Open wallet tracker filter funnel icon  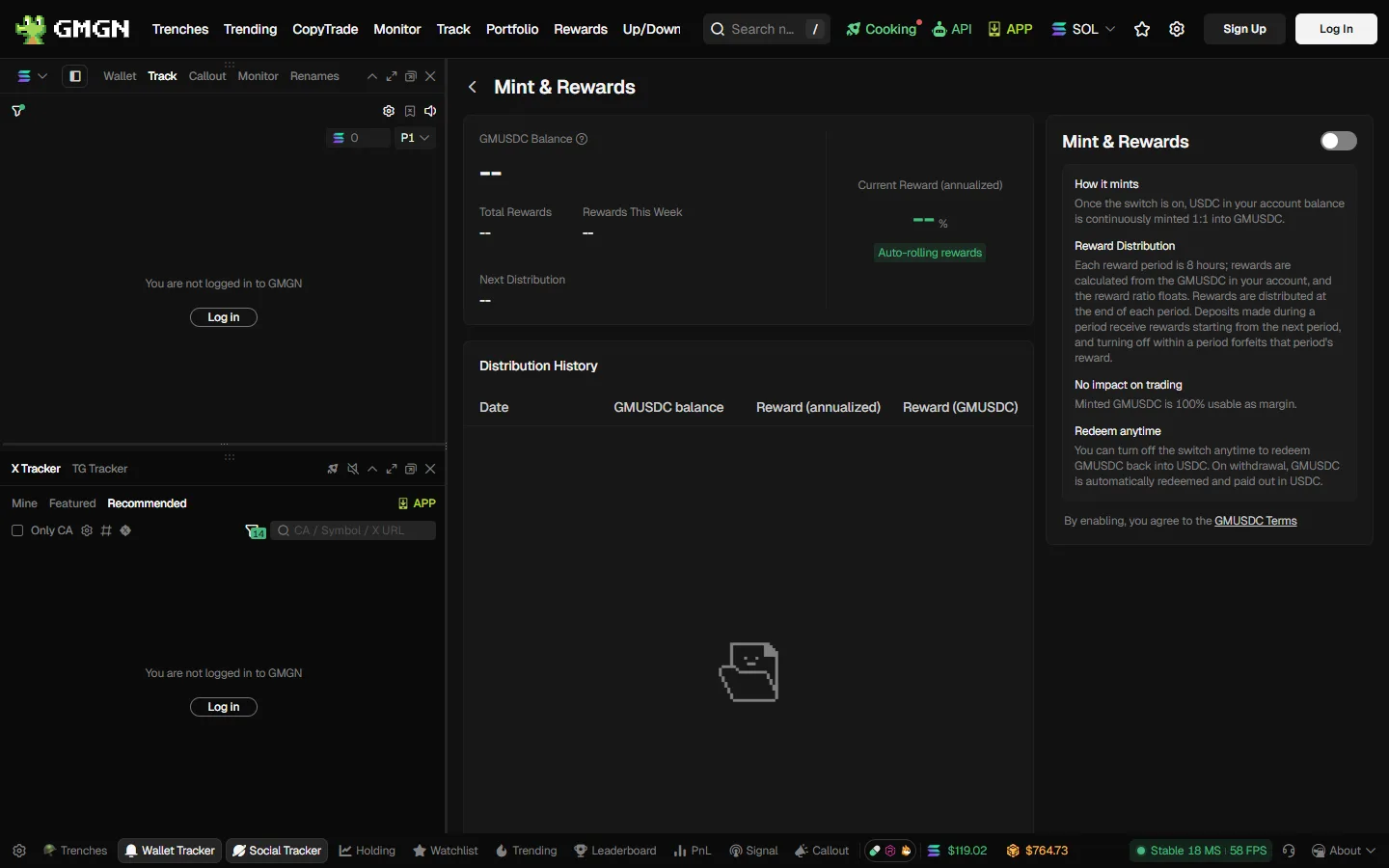pyautogui.click(x=18, y=111)
